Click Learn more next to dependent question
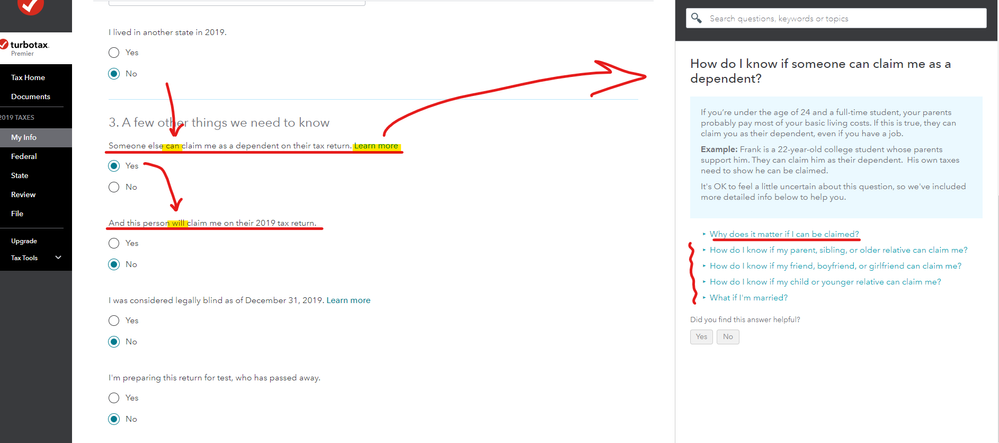This screenshot has height=443, width=999. coord(377,146)
